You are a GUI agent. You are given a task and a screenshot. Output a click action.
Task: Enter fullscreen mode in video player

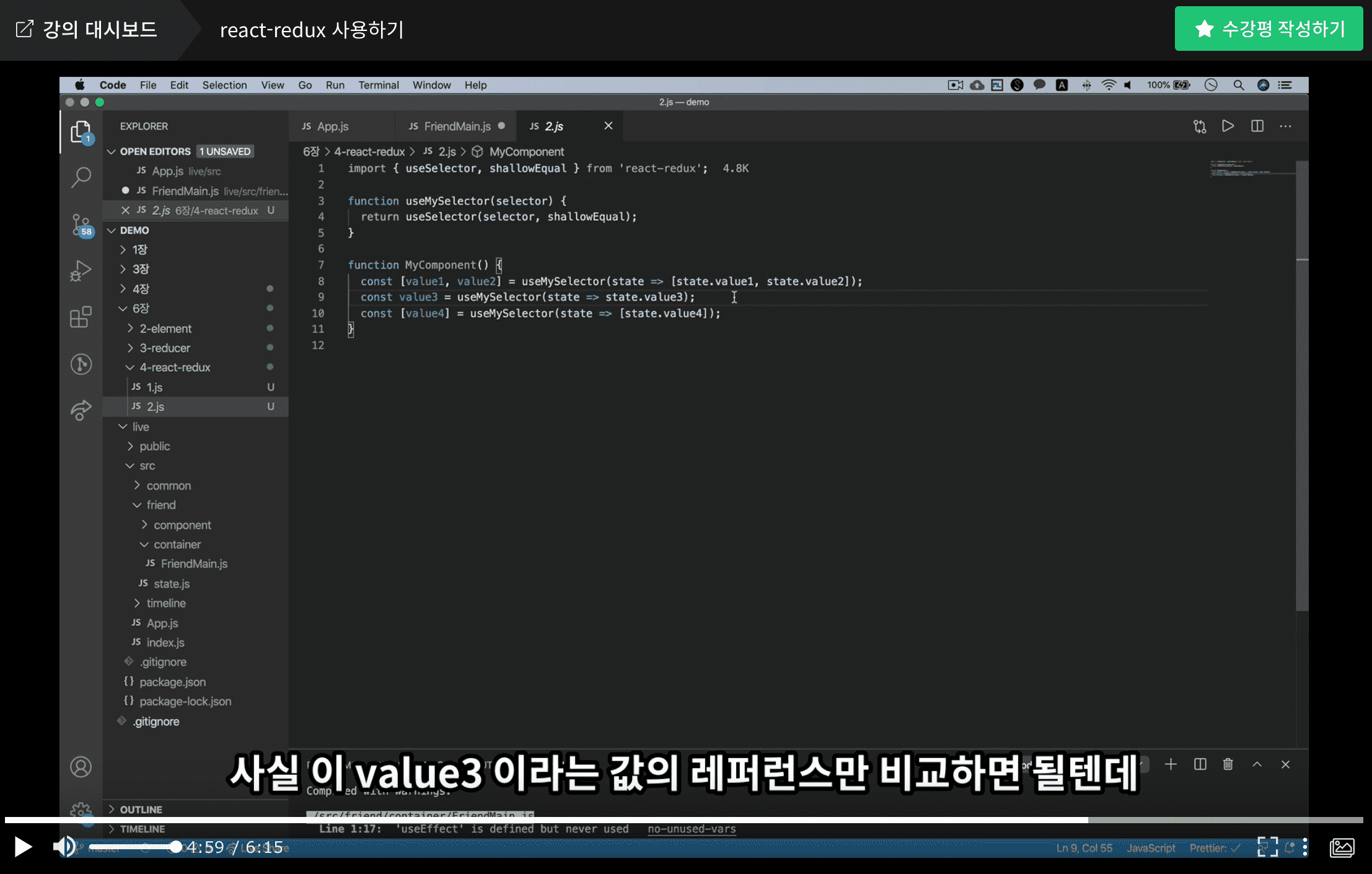point(1267,847)
